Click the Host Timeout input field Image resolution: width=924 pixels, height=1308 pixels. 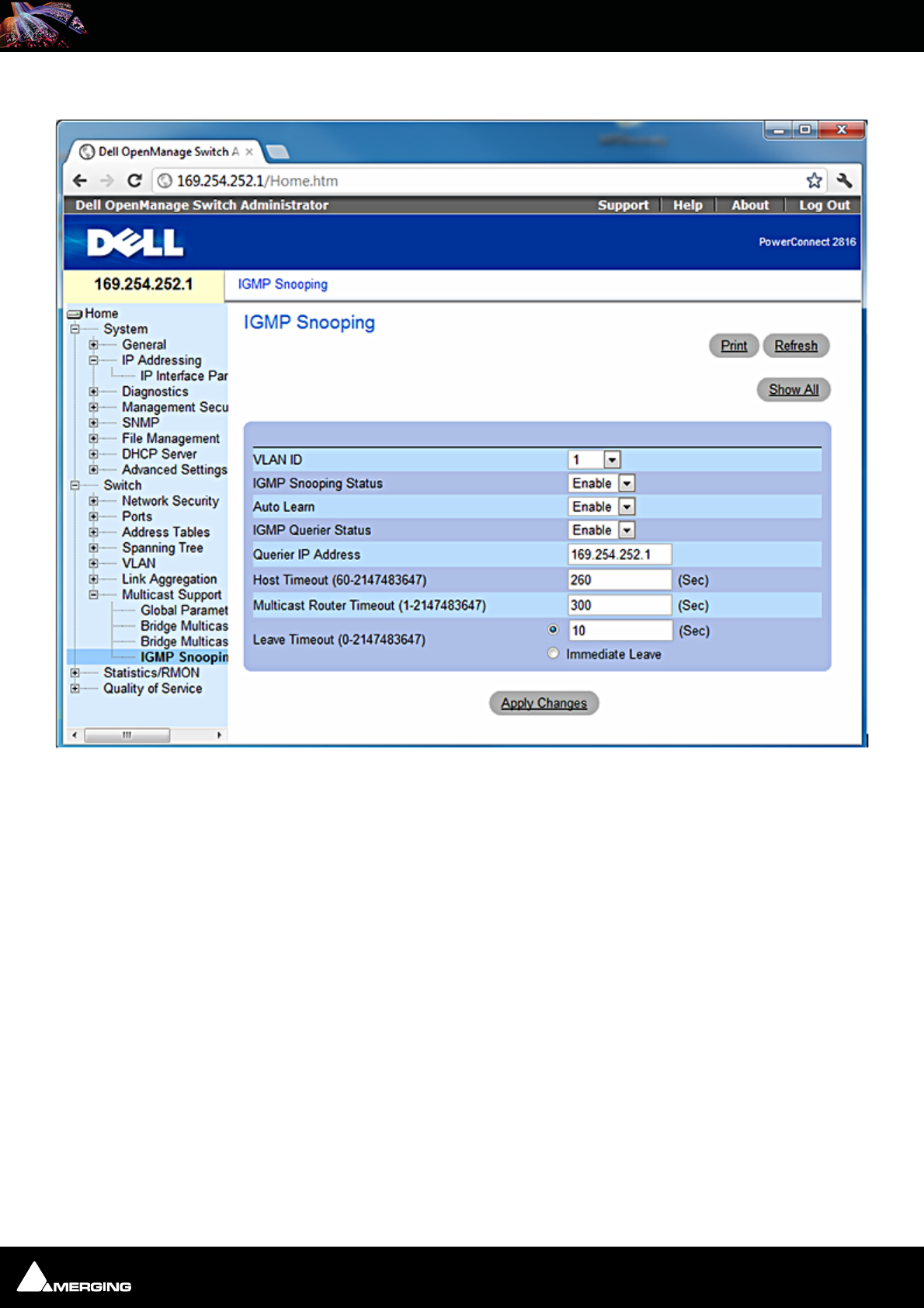pos(620,579)
